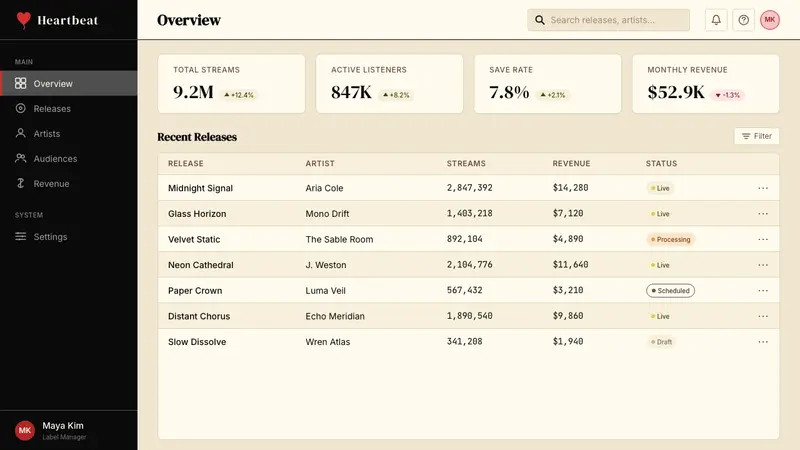Select the Slow Dissolve release name
Screen dimensions: 800x450
197,342
